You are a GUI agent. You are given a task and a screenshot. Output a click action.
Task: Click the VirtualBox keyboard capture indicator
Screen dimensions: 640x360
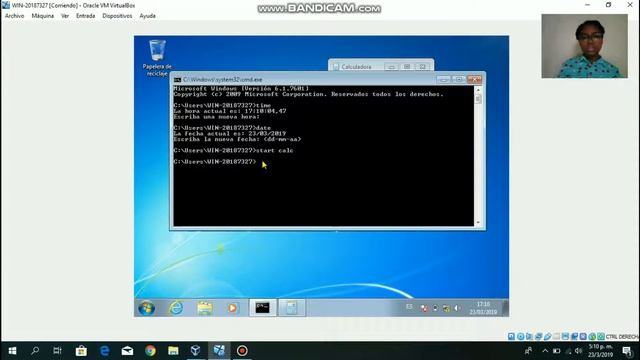(601, 336)
